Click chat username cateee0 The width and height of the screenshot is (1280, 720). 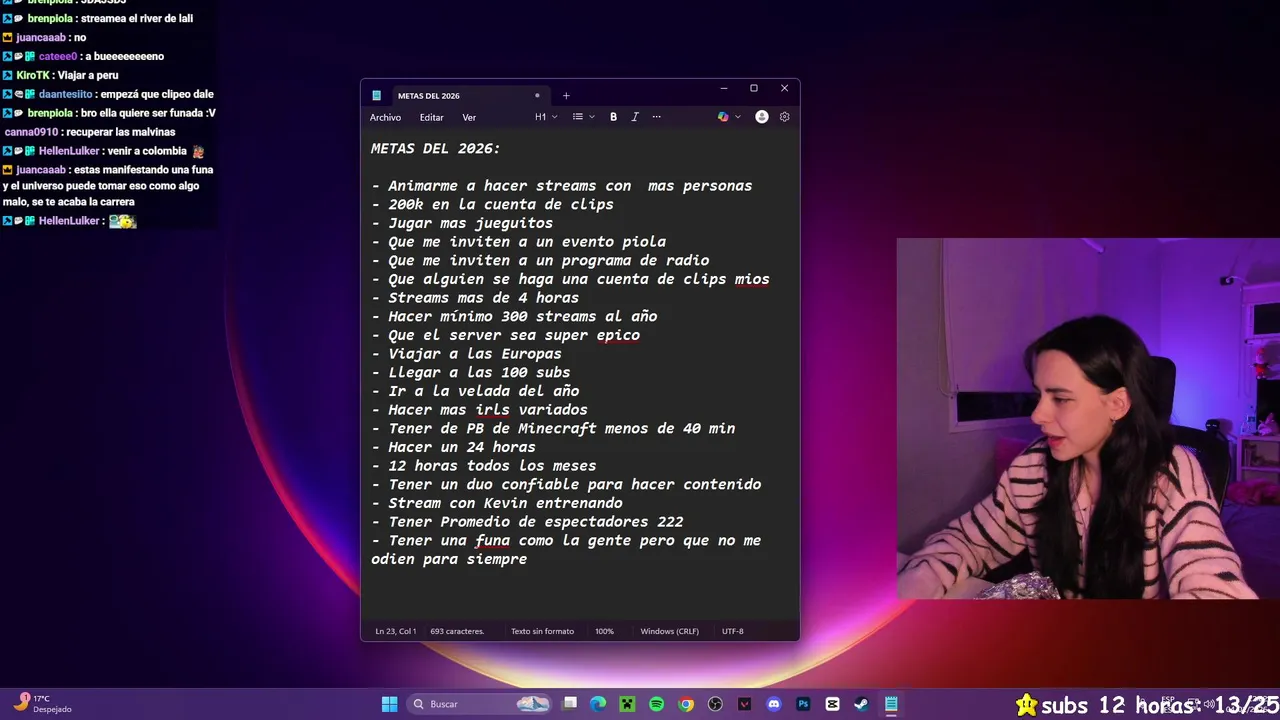point(57,56)
